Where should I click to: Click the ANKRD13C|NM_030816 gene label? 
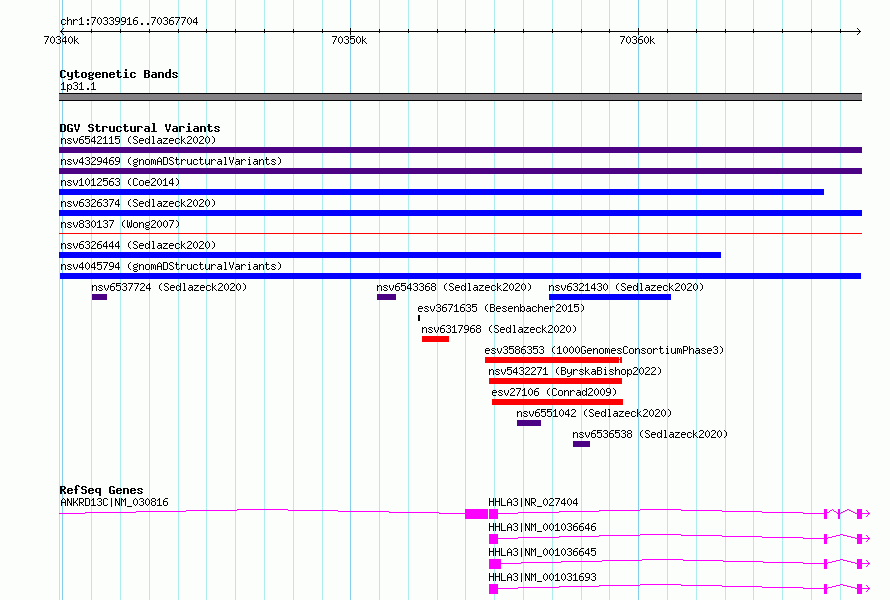[114, 502]
